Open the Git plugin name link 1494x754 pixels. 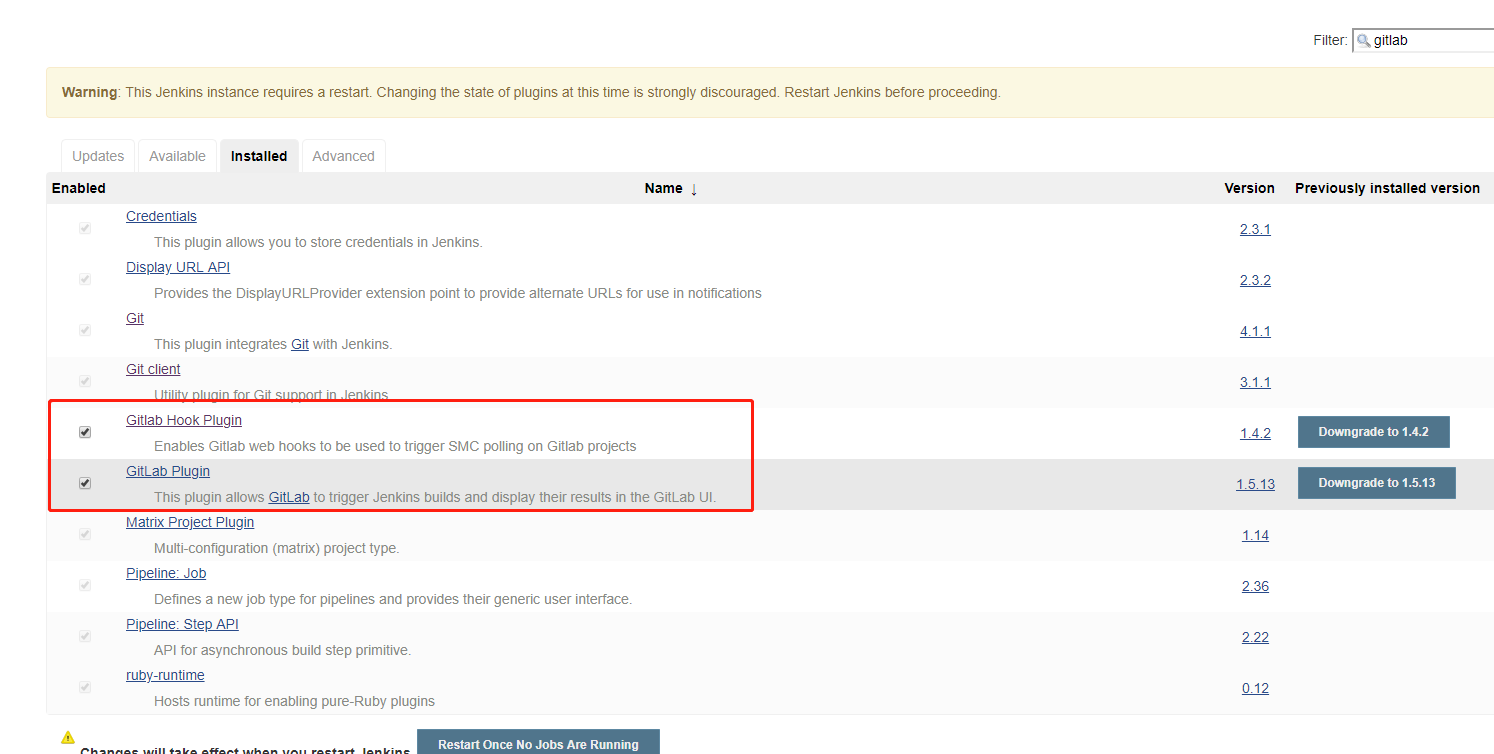click(x=135, y=318)
